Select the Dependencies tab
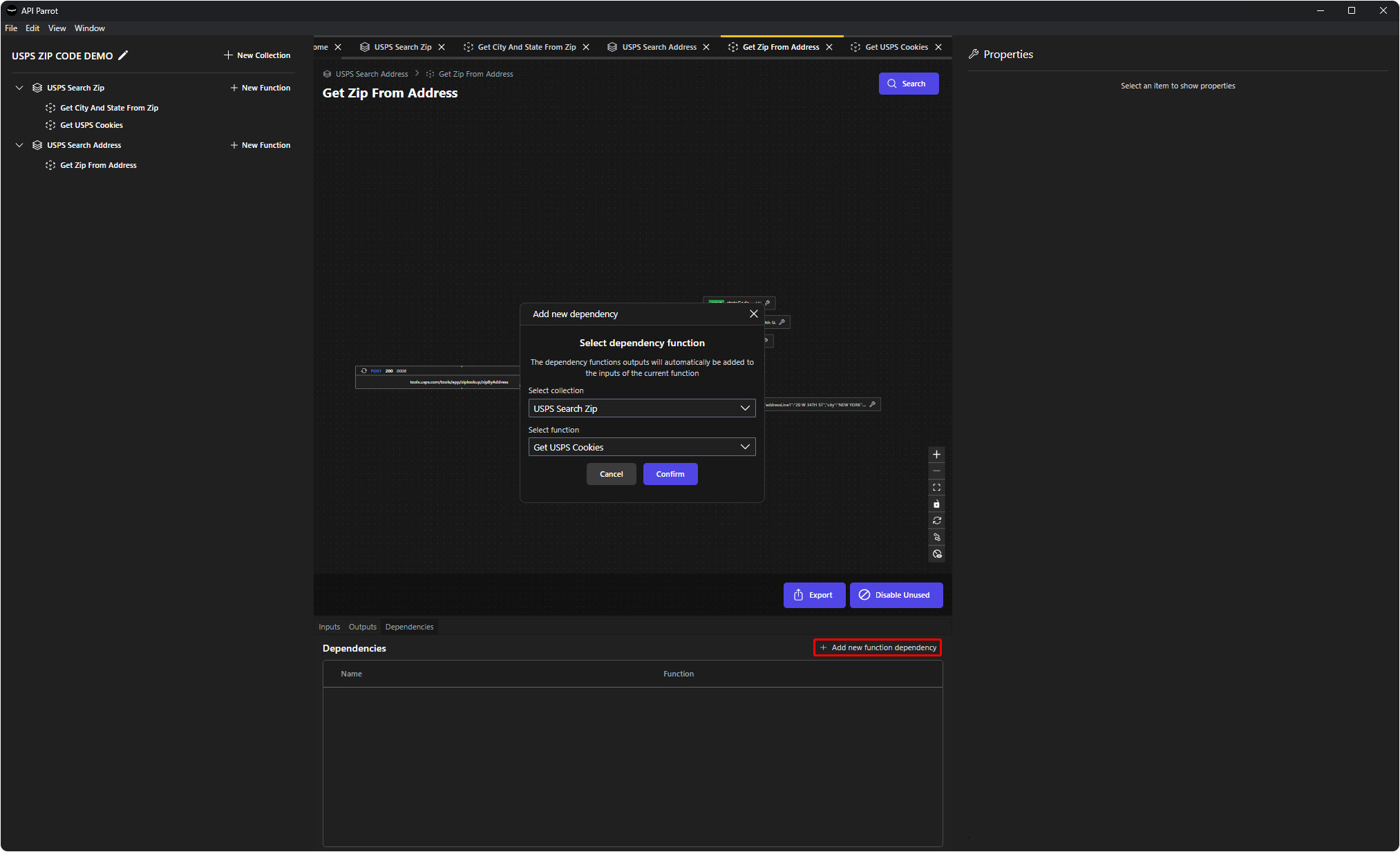The height and width of the screenshot is (852, 1400). (x=409, y=627)
